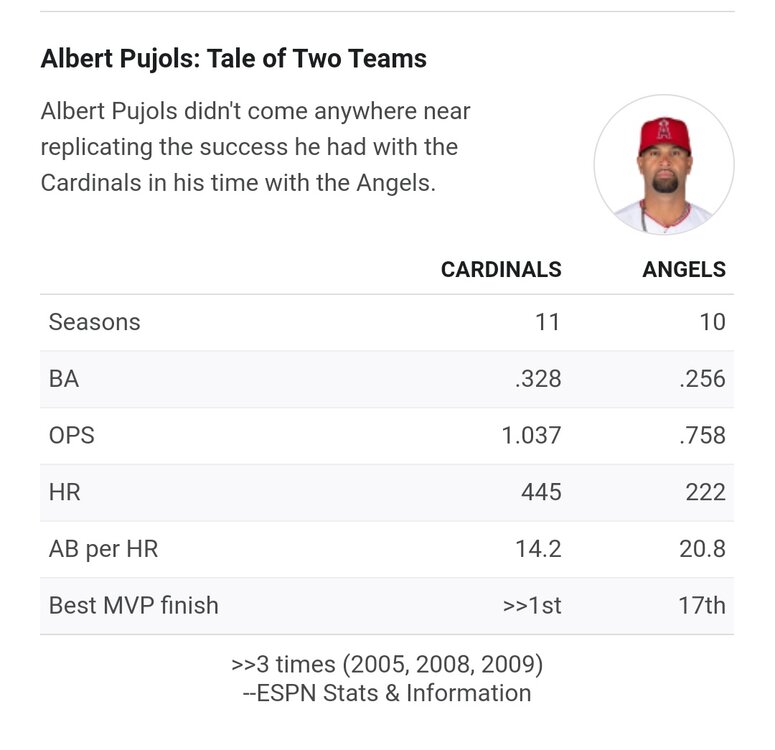The image size is (775, 750).
Task: Click the Angels 17th MVP finish value
Action: tap(701, 606)
